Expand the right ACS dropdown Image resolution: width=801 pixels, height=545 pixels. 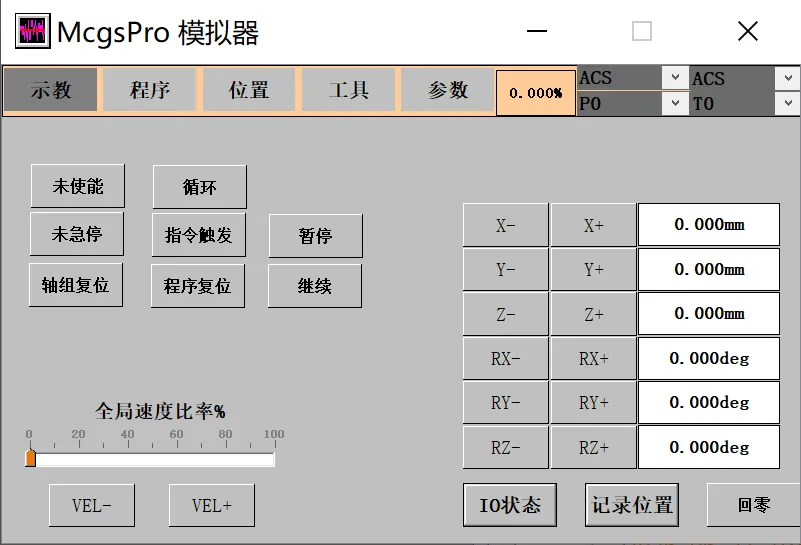788,78
